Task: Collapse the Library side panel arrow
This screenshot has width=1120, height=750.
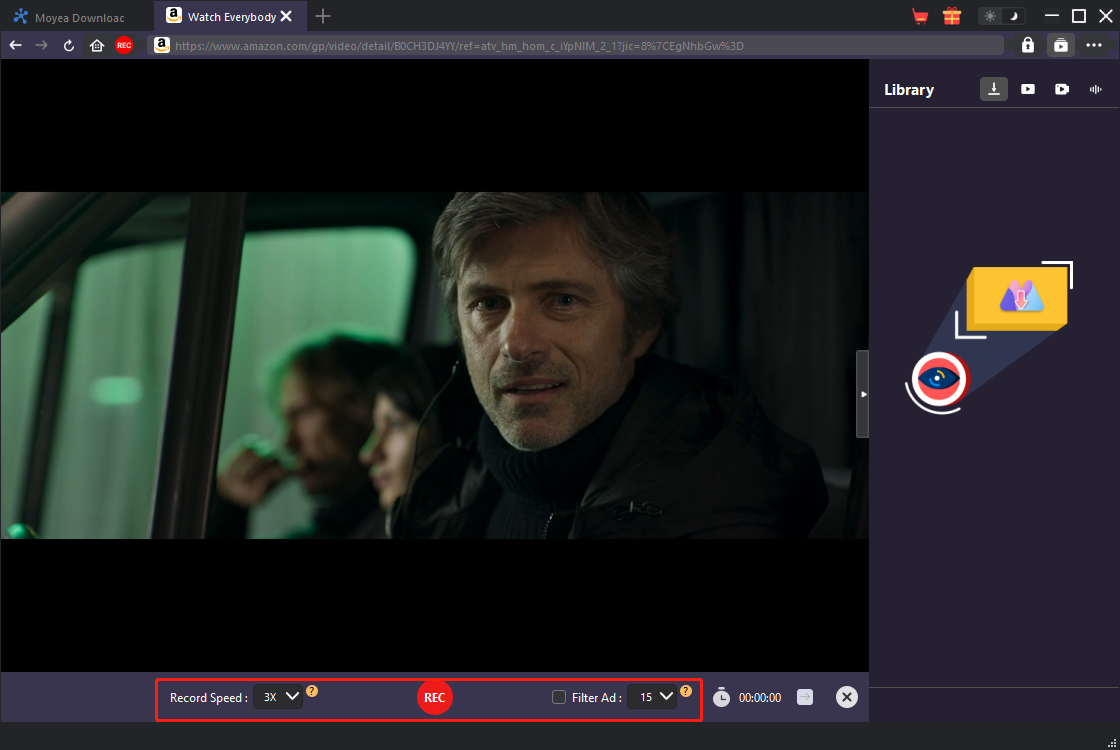Action: coord(863,394)
